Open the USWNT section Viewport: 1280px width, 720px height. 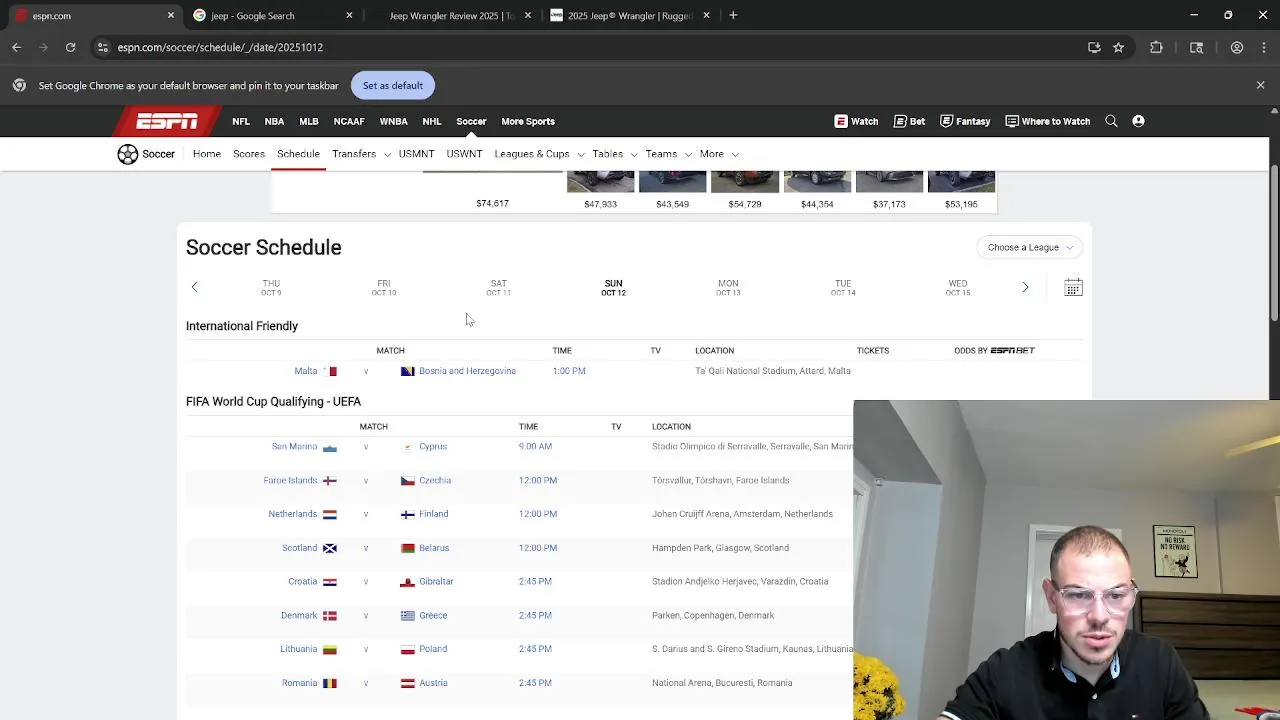464,154
